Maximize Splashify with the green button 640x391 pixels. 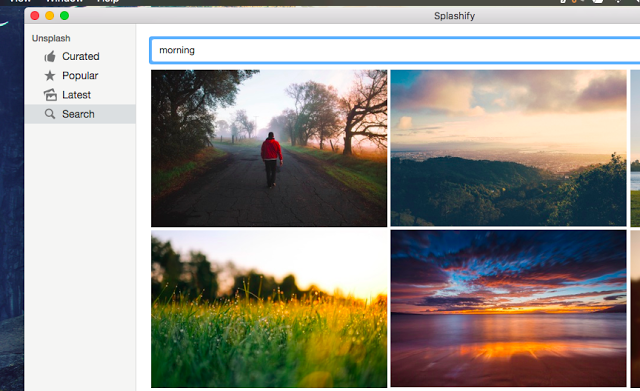pos(64,16)
